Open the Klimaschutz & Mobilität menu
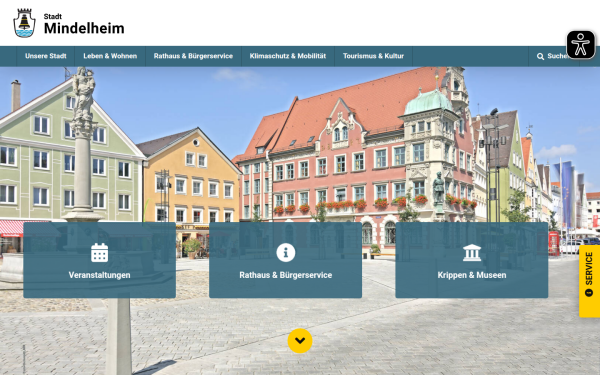 coord(288,56)
